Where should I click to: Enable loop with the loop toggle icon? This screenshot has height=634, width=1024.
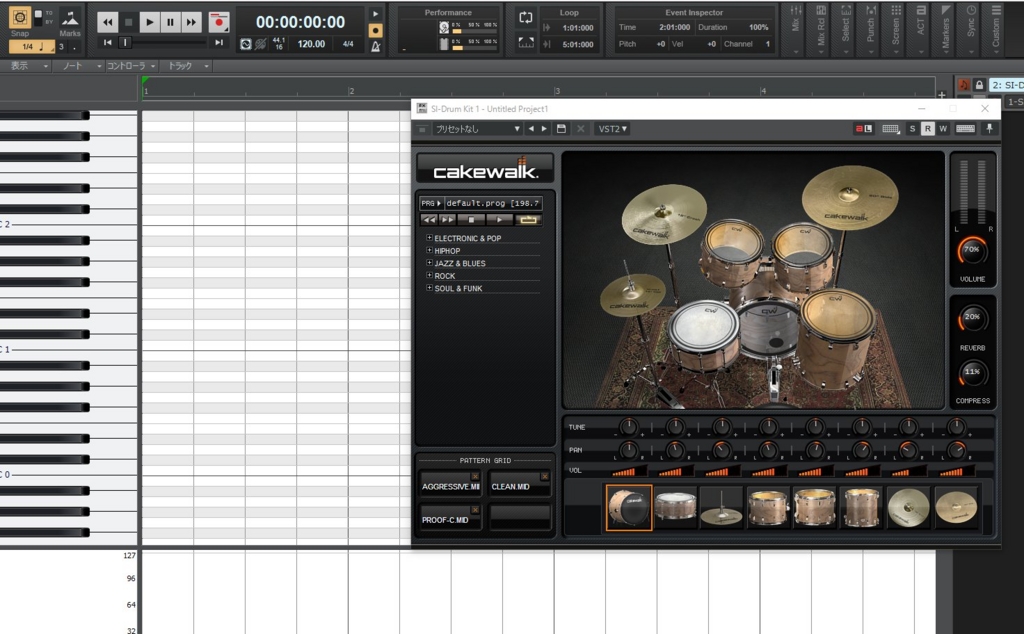pos(526,18)
